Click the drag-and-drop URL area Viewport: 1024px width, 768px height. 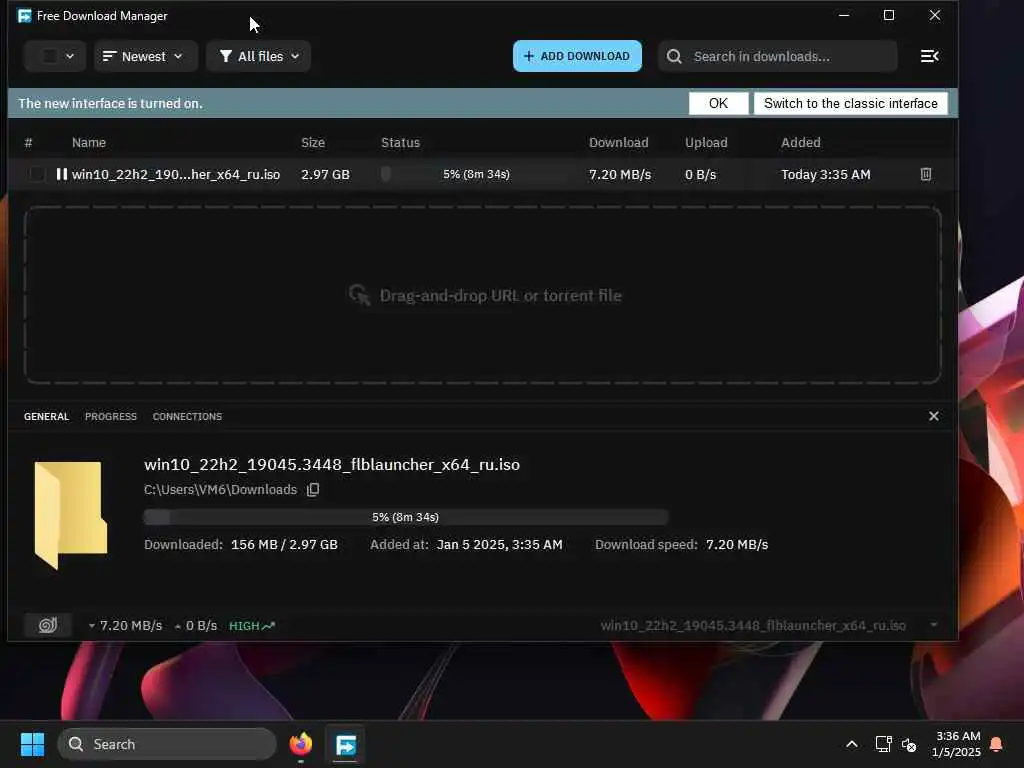[483, 295]
